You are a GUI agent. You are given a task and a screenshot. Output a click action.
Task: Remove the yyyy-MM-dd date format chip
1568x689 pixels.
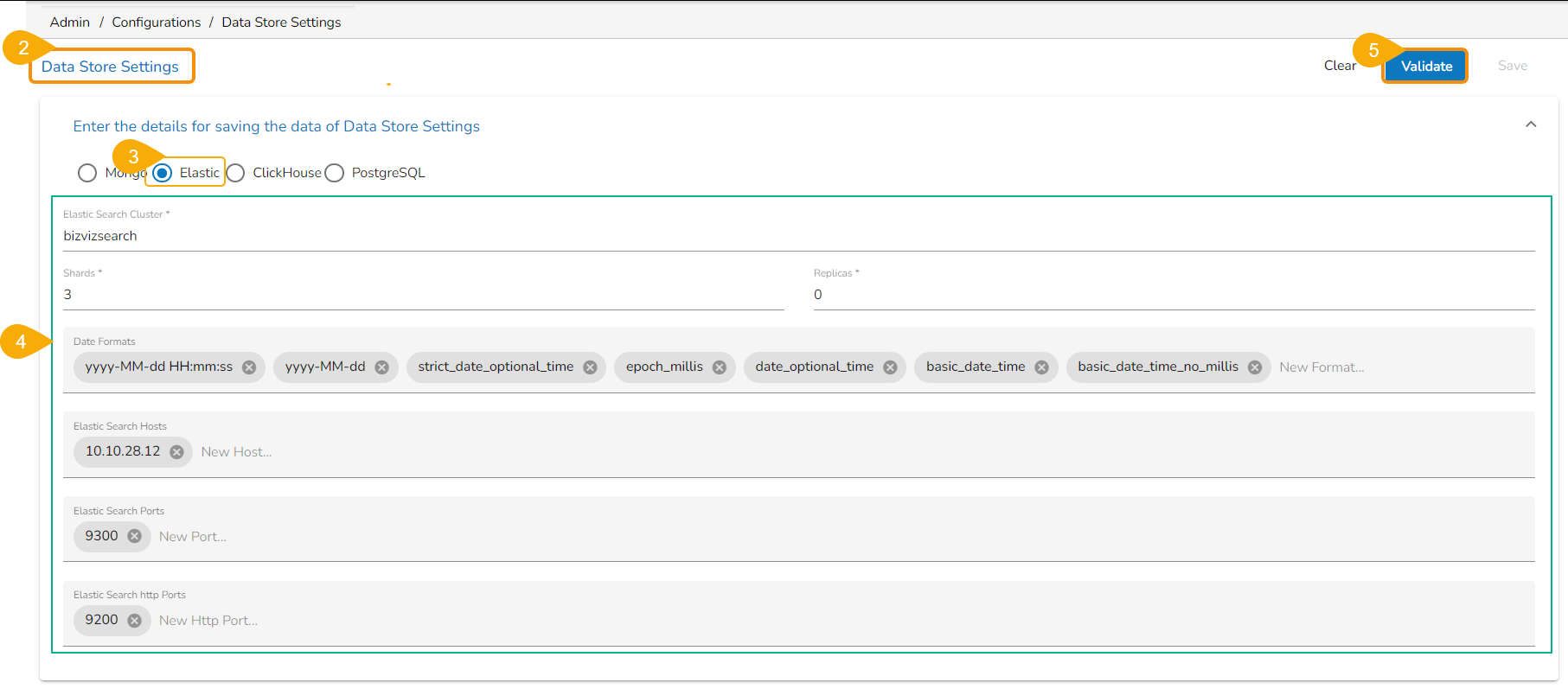pos(381,367)
